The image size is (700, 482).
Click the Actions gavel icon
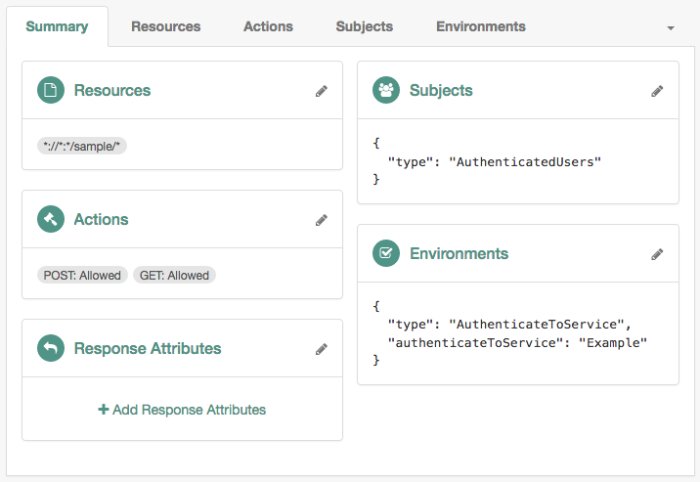pos(51,219)
